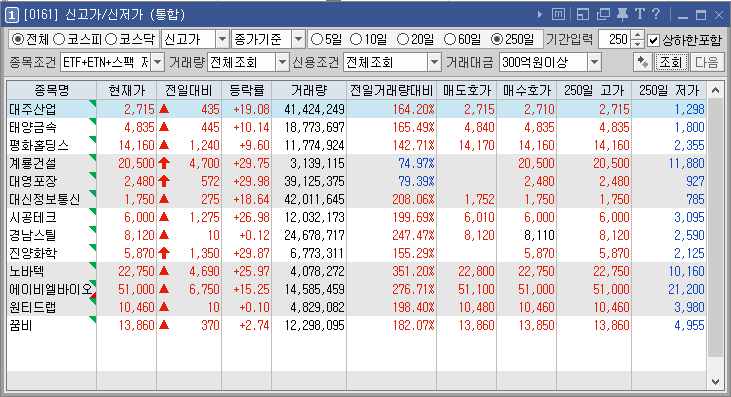Open the 종목조건 ETF+ETN+스팩 dropdown
The image size is (731, 397).
click(158, 62)
